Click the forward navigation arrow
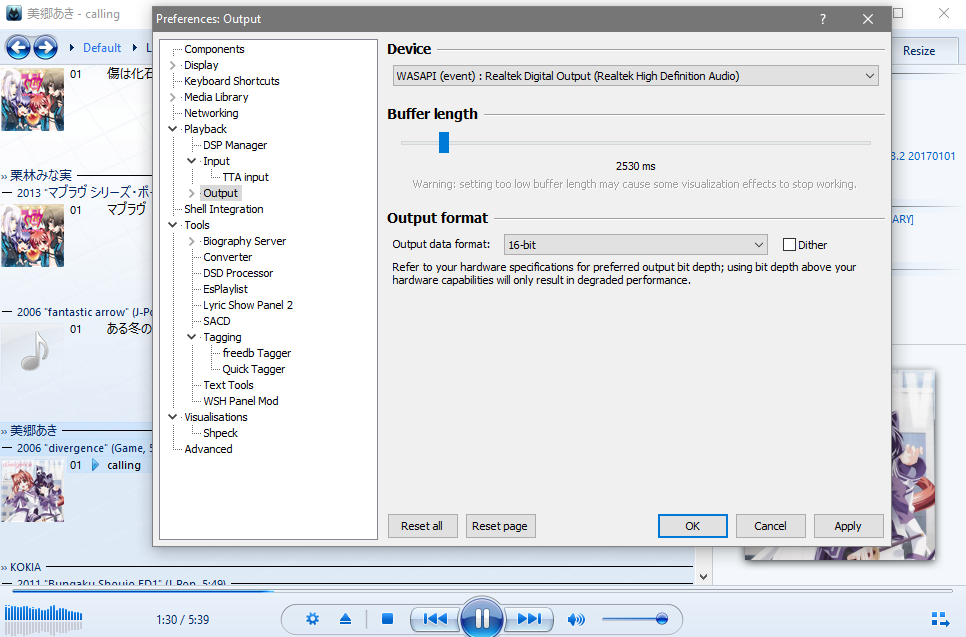 (x=45, y=47)
